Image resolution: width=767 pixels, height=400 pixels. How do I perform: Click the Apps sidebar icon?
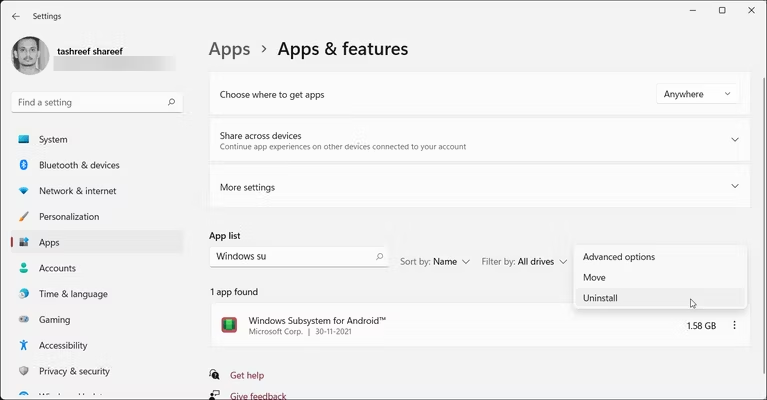point(23,242)
